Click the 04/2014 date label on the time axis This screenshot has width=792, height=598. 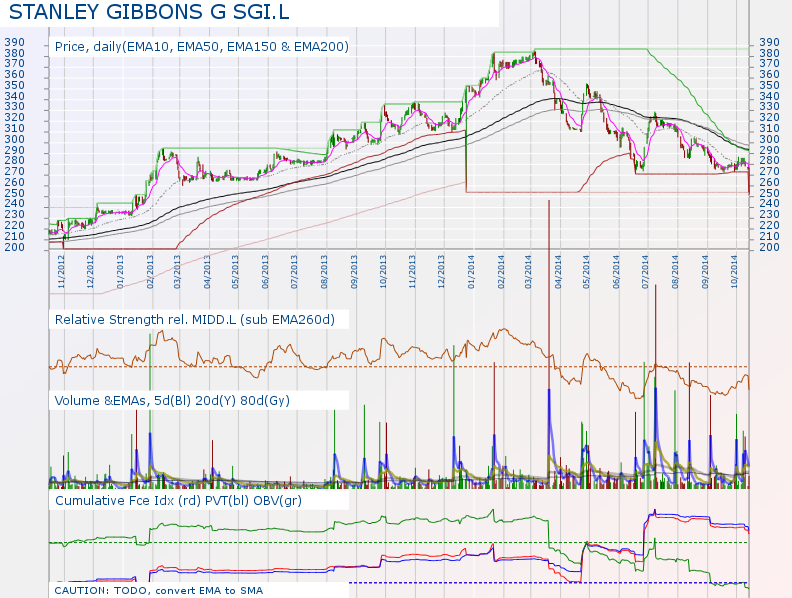tap(558, 272)
